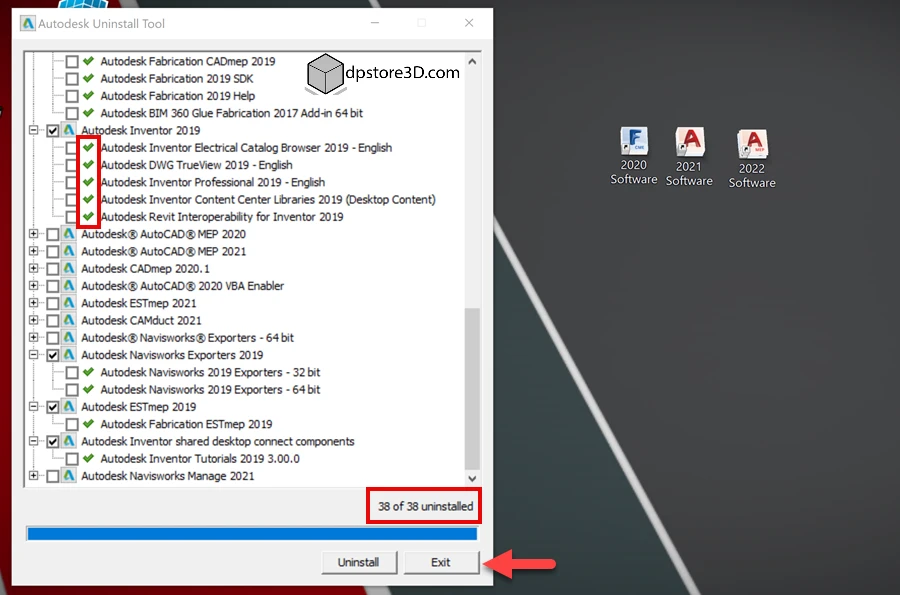This screenshot has width=900, height=595.
Task: Select the "Autodesk Fabrication 2019 SDK" label
Action: click(177, 79)
